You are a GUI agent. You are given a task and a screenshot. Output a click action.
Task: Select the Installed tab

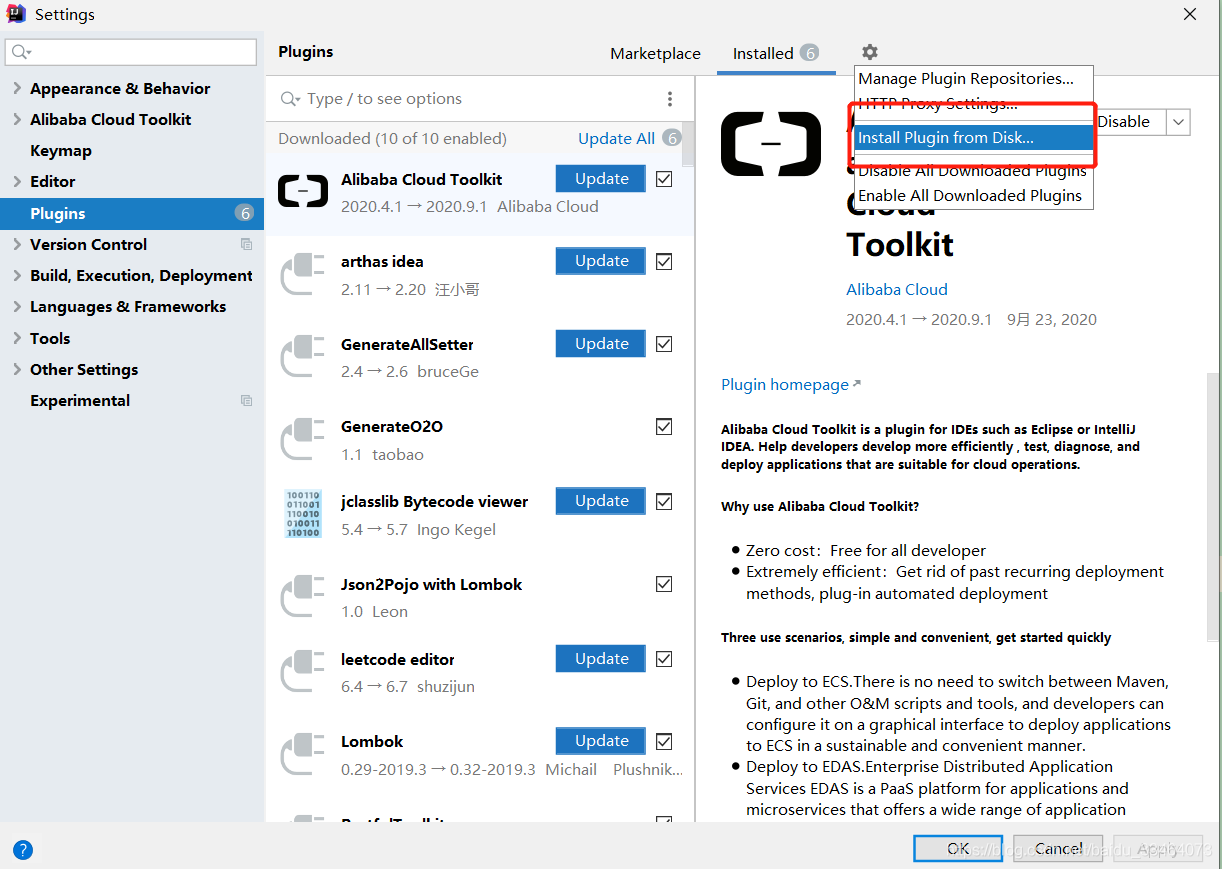tap(776, 54)
